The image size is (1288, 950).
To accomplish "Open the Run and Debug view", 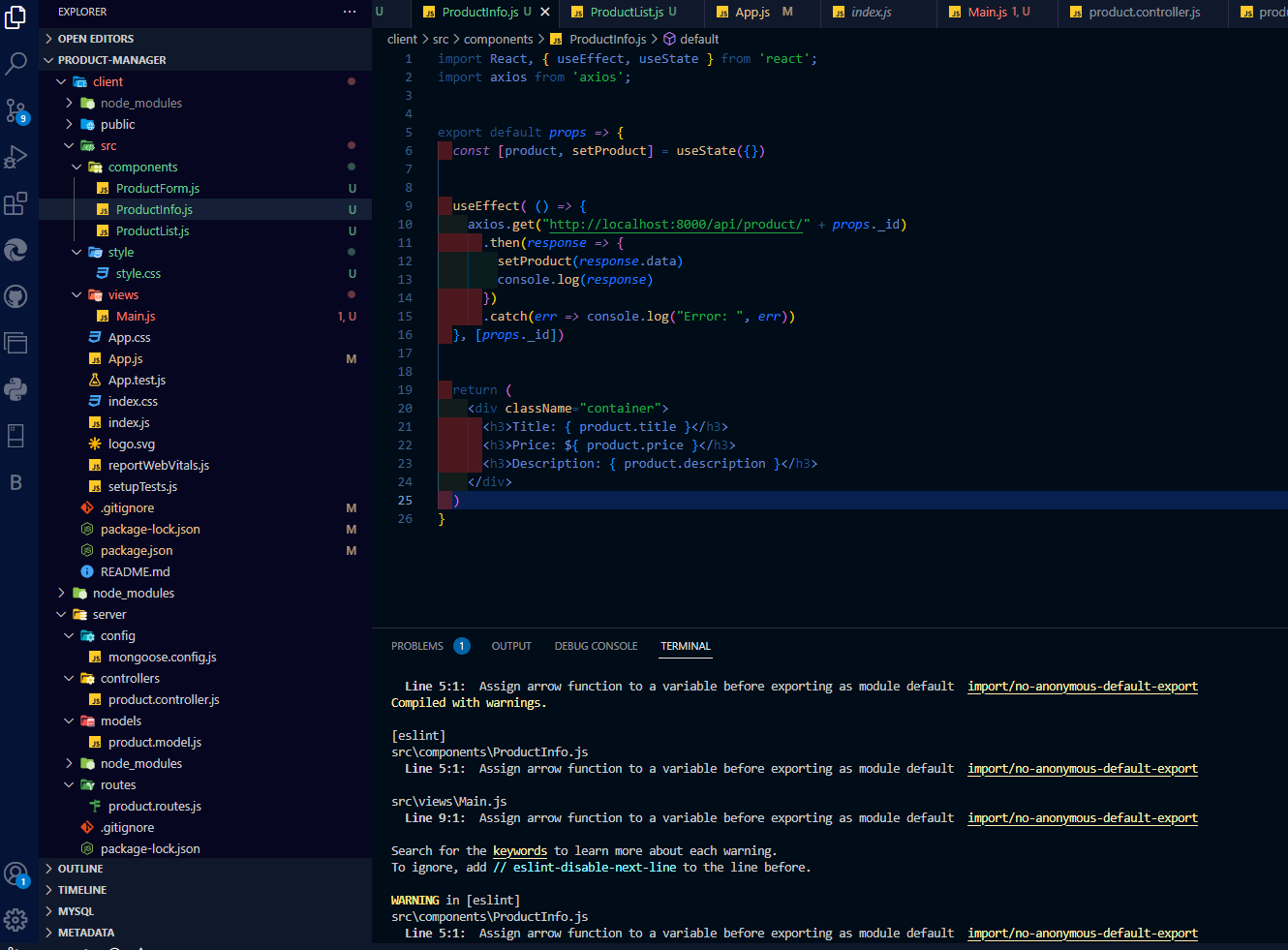I will click(x=15, y=155).
